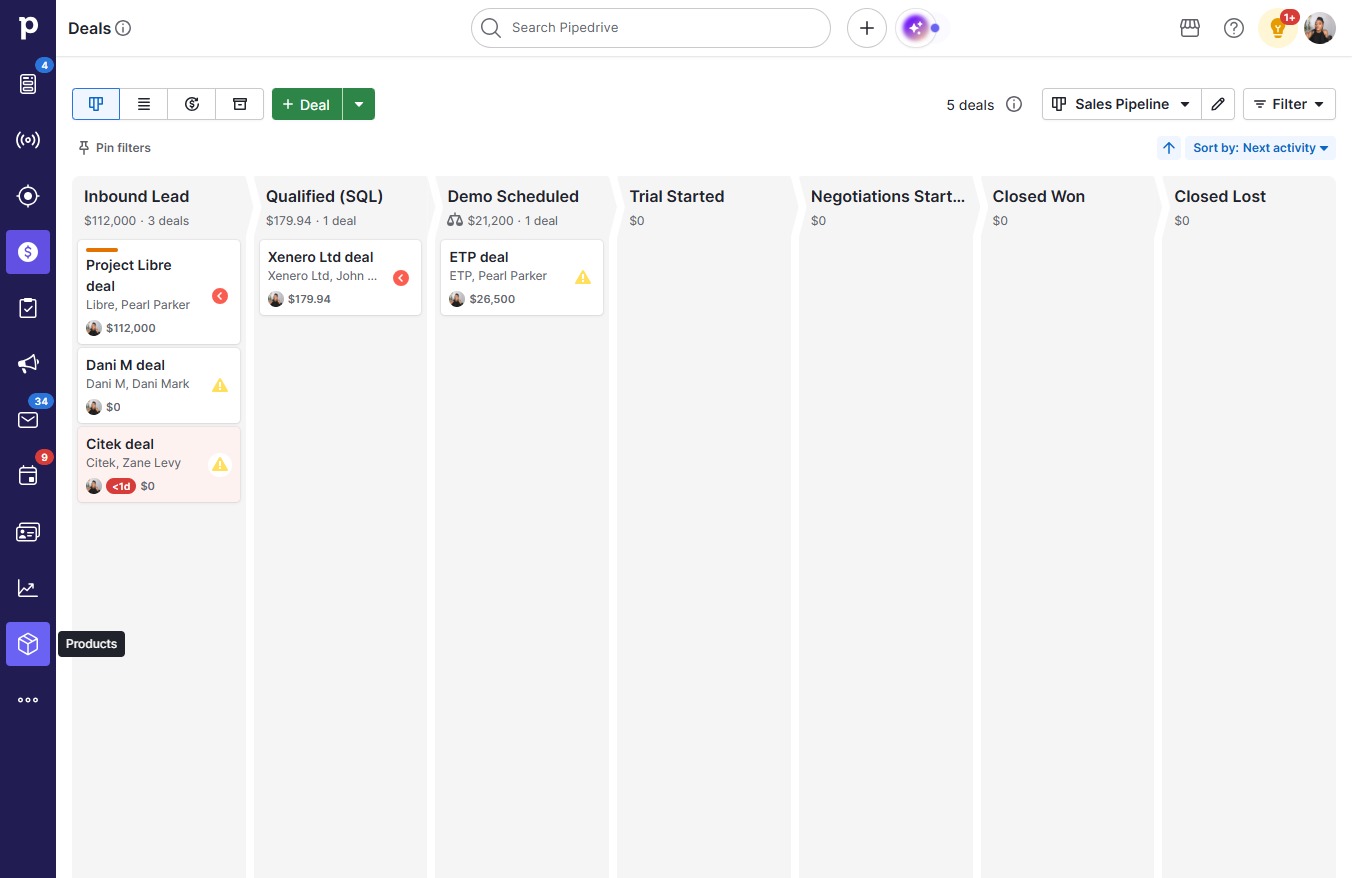Open the Leads inbox sidebar icon with badge 4
This screenshot has height=878, width=1352.
[x=28, y=84]
